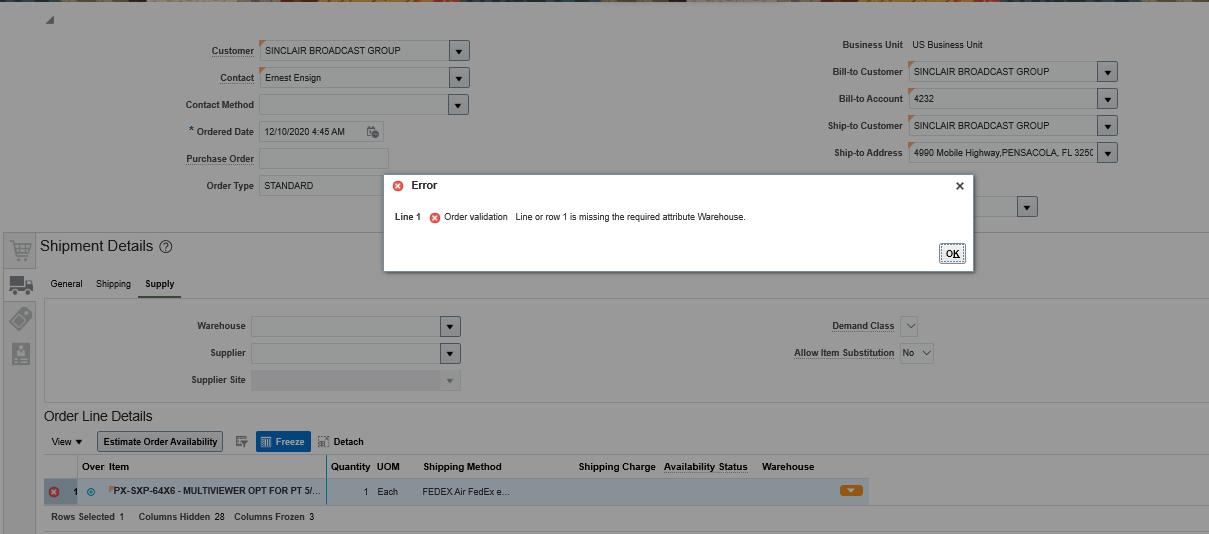Click the error icon on order line 1
This screenshot has height=534, width=1209.
point(54,492)
